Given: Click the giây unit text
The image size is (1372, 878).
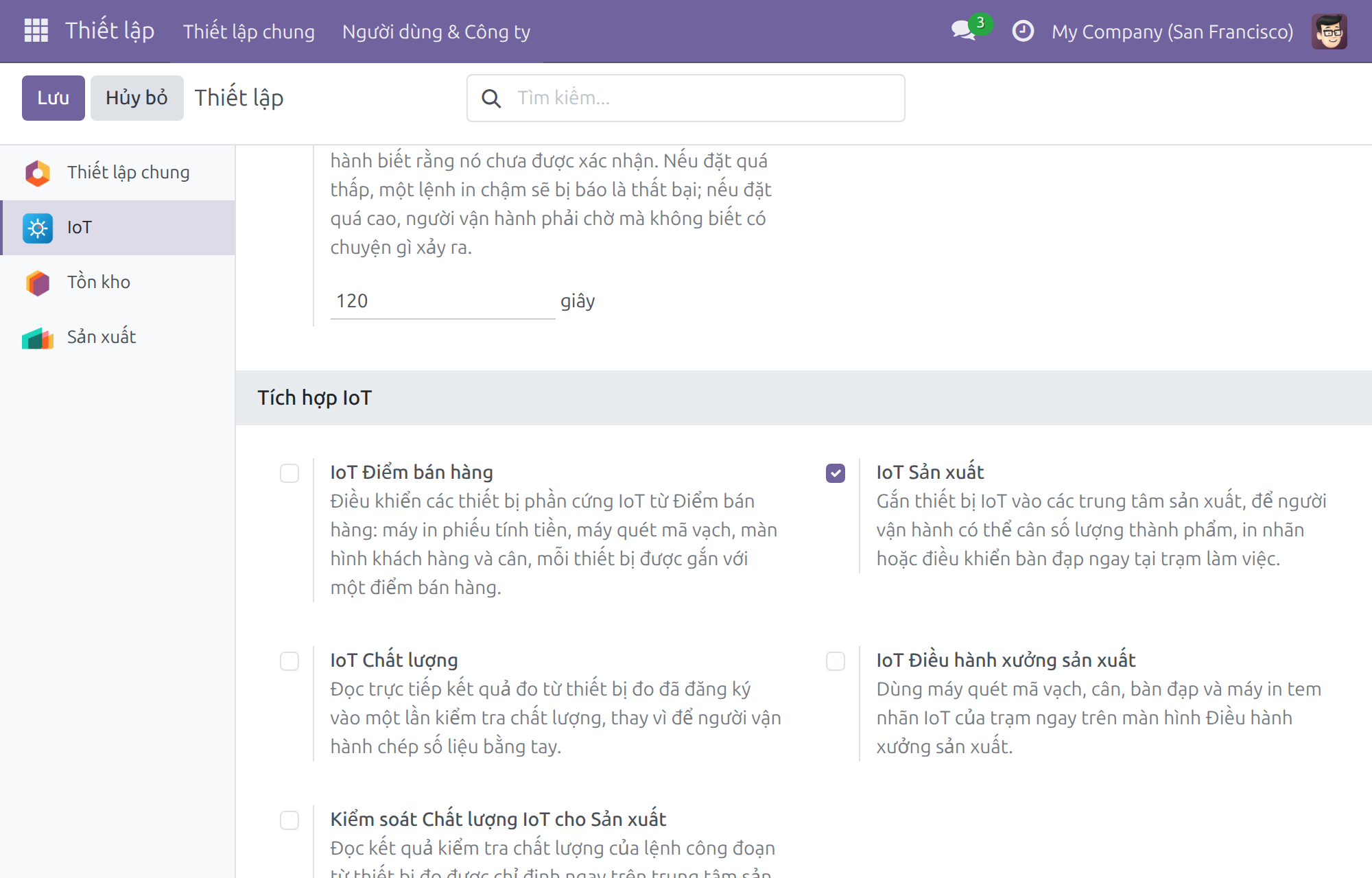Looking at the screenshot, I should [578, 301].
